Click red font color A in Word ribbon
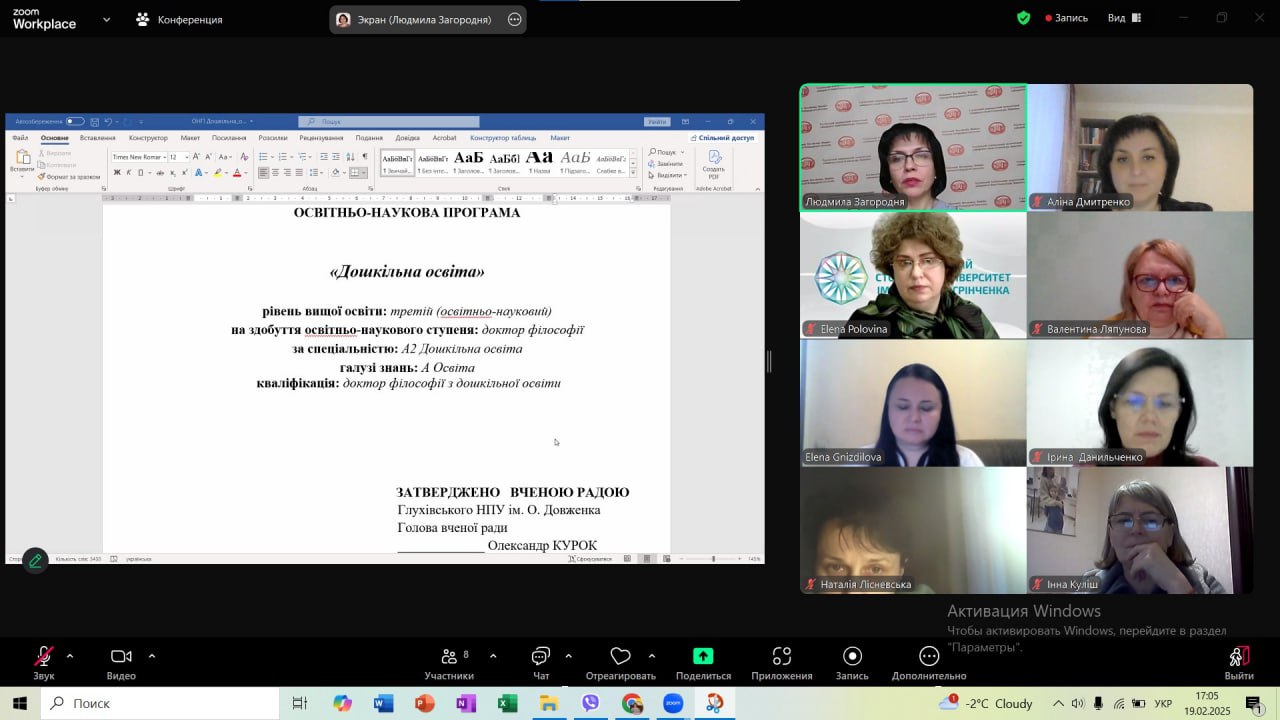The width and height of the screenshot is (1280, 720). click(237, 173)
